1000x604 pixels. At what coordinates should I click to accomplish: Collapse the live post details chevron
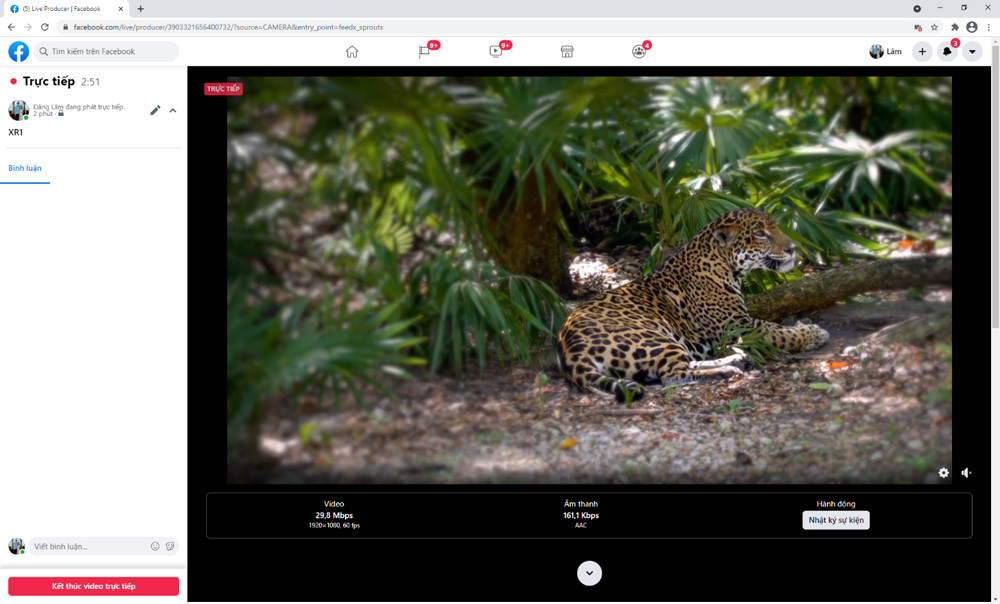(173, 110)
